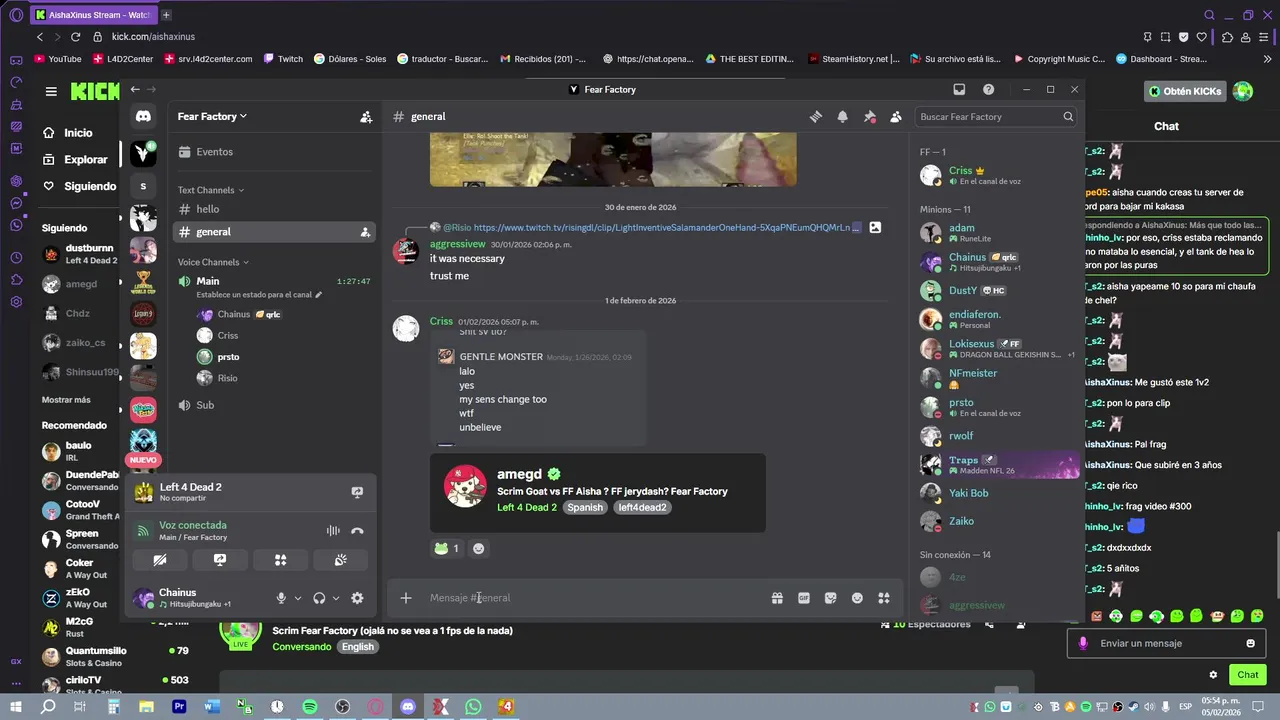Open apps launcher icon in message bar

884,598
